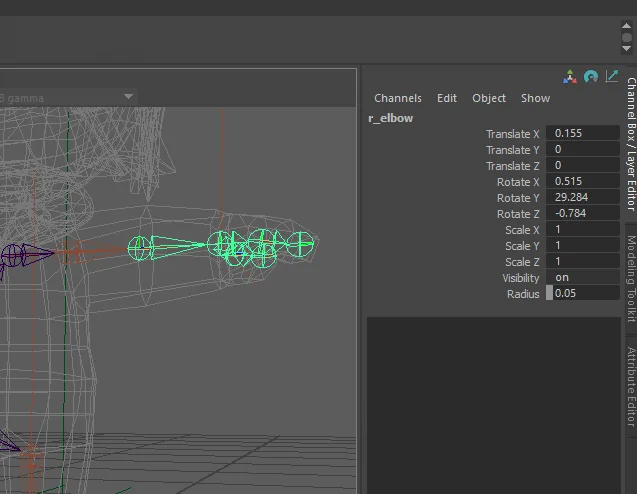637x494 pixels.
Task: Select the r_elbow object name
Action: 390,118
